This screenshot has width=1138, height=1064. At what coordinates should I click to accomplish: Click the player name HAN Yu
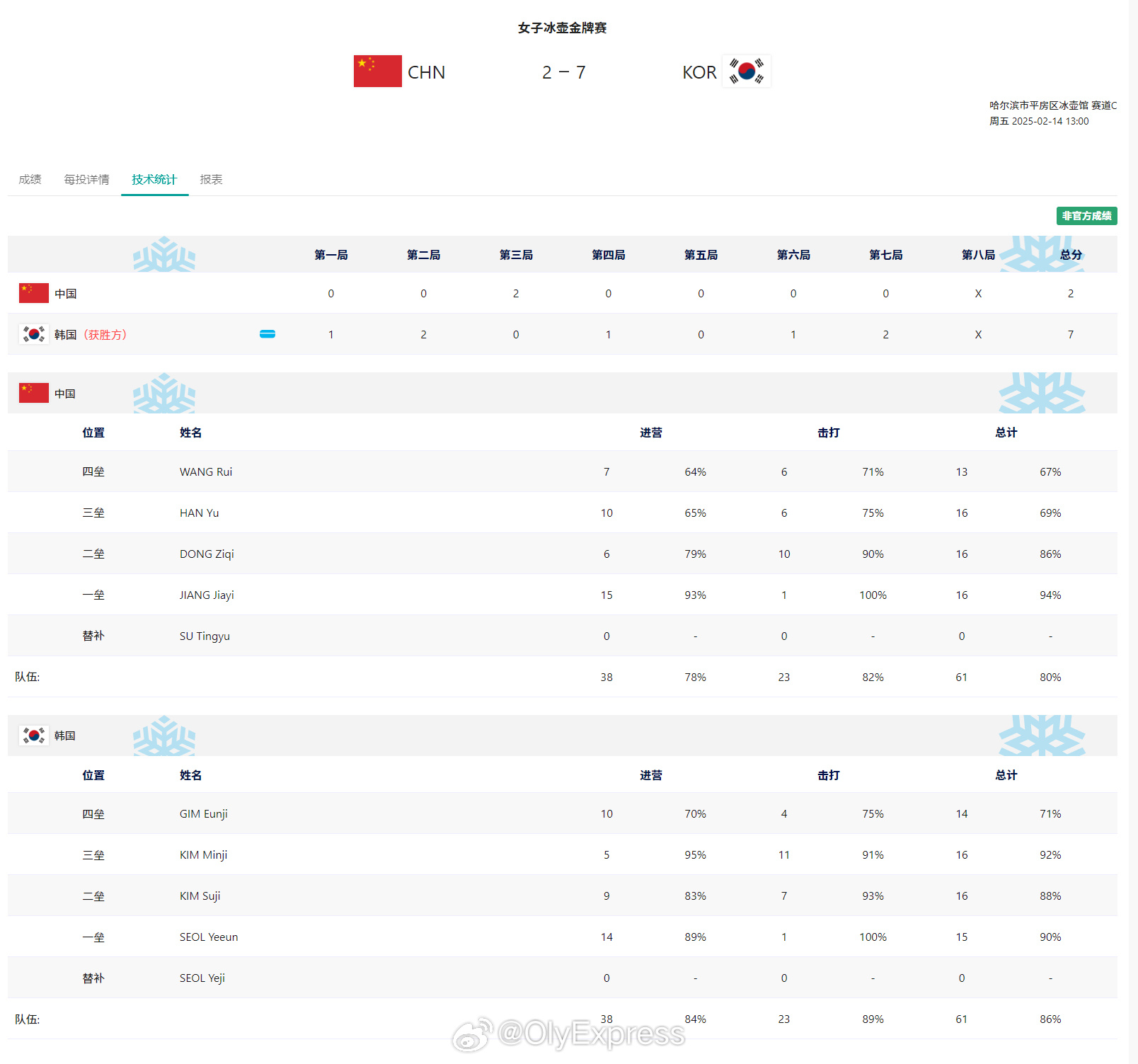click(x=200, y=513)
